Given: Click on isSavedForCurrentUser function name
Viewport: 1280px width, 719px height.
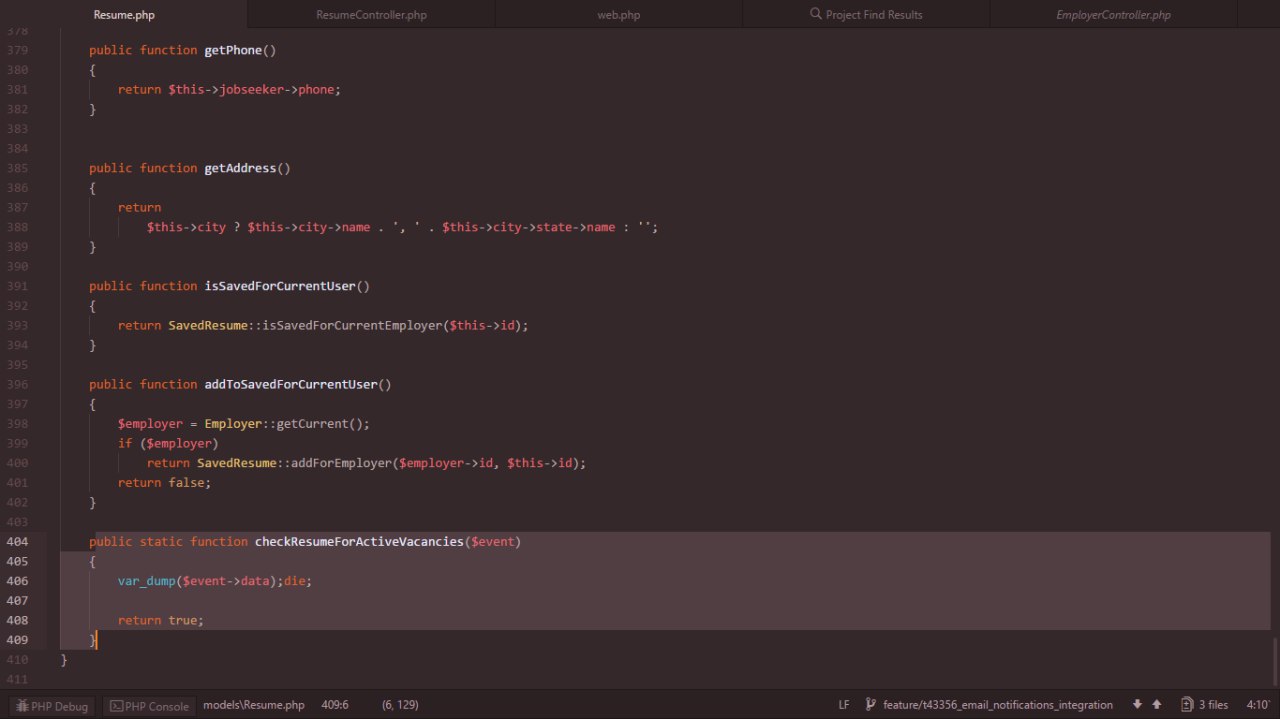Looking at the screenshot, I should coord(280,286).
